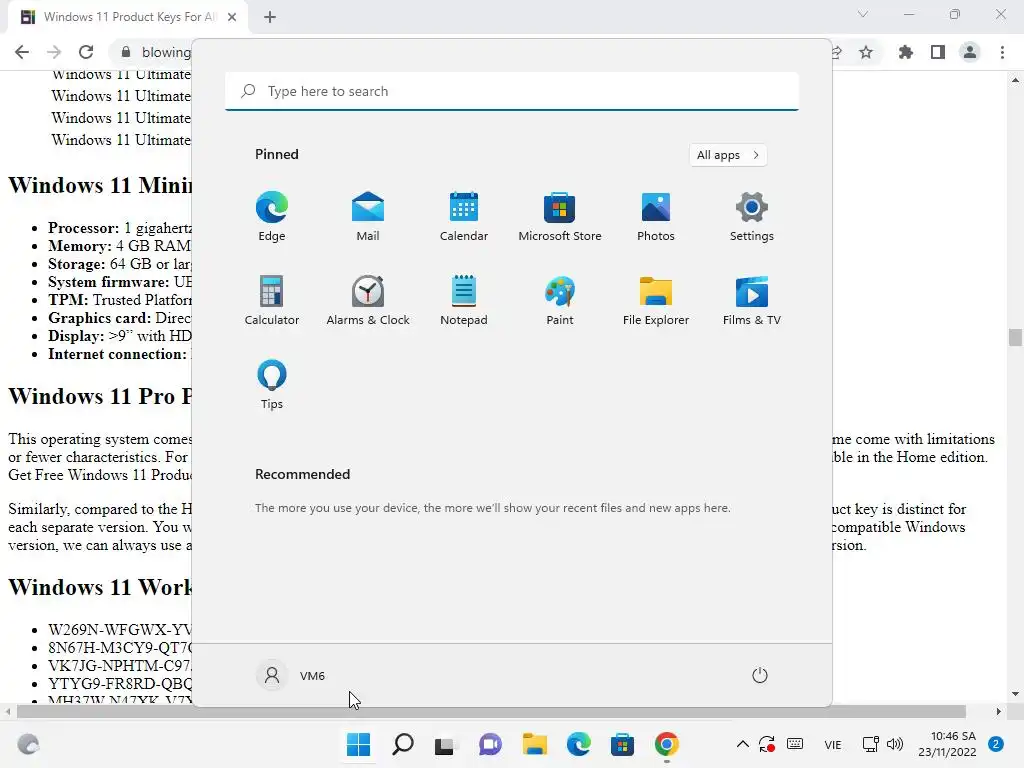1024x768 pixels.
Task: Close the Windows 11 Product Keys tab
Action: [232, 17]
